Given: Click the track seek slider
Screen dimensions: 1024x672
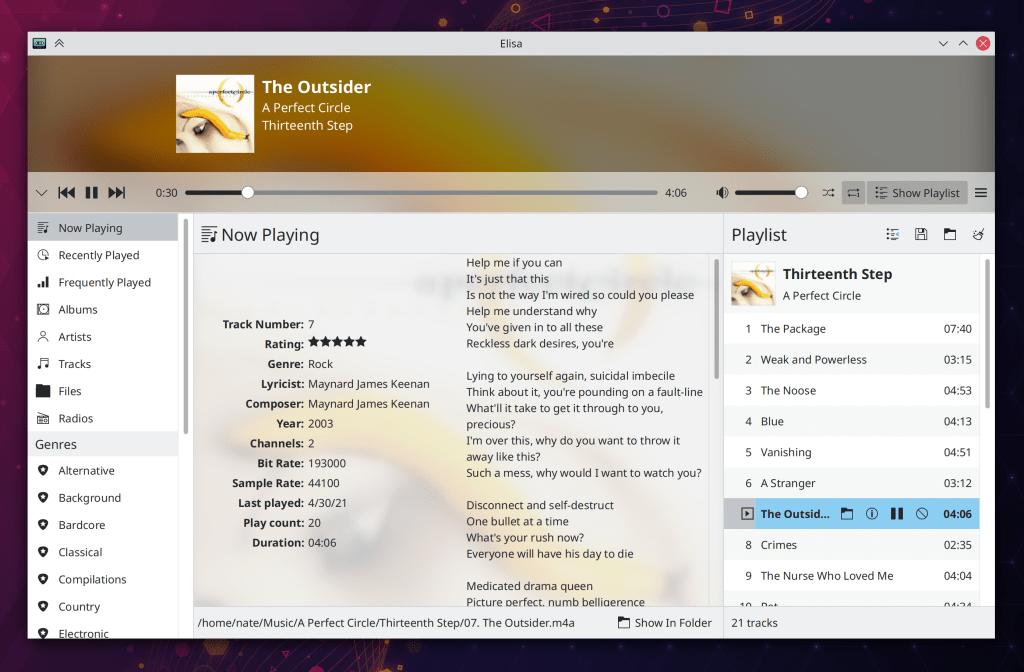Looking at the screenshot, I should (x=420, y=193).
